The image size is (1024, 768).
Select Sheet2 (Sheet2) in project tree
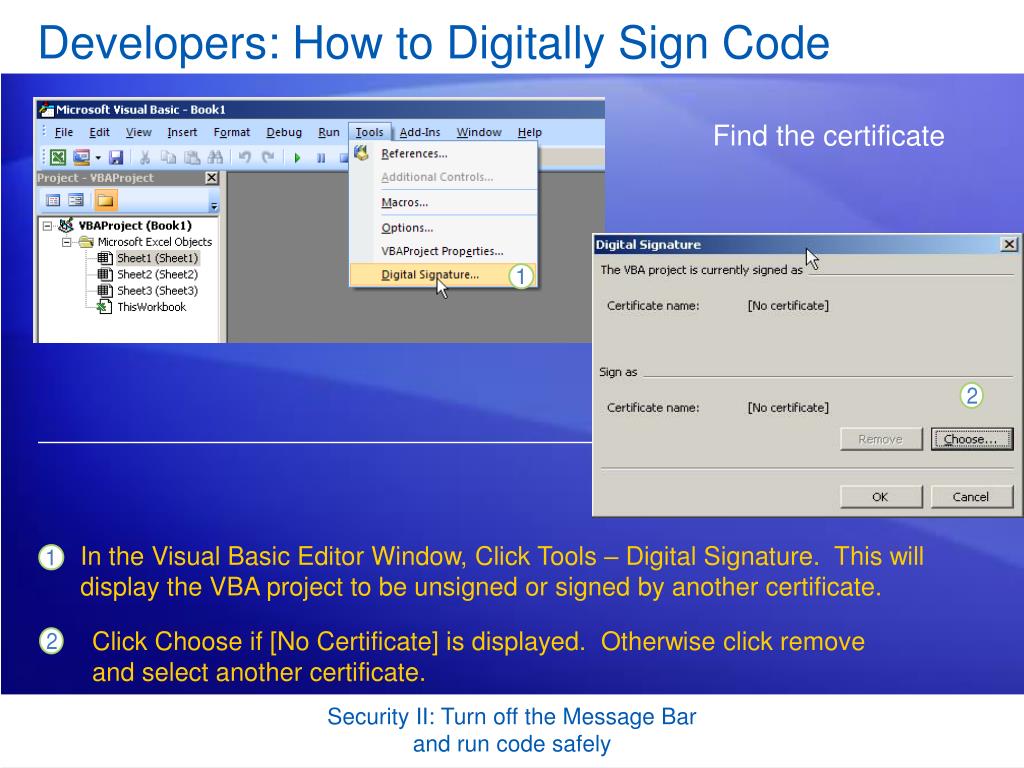click(x=157, y=274)
